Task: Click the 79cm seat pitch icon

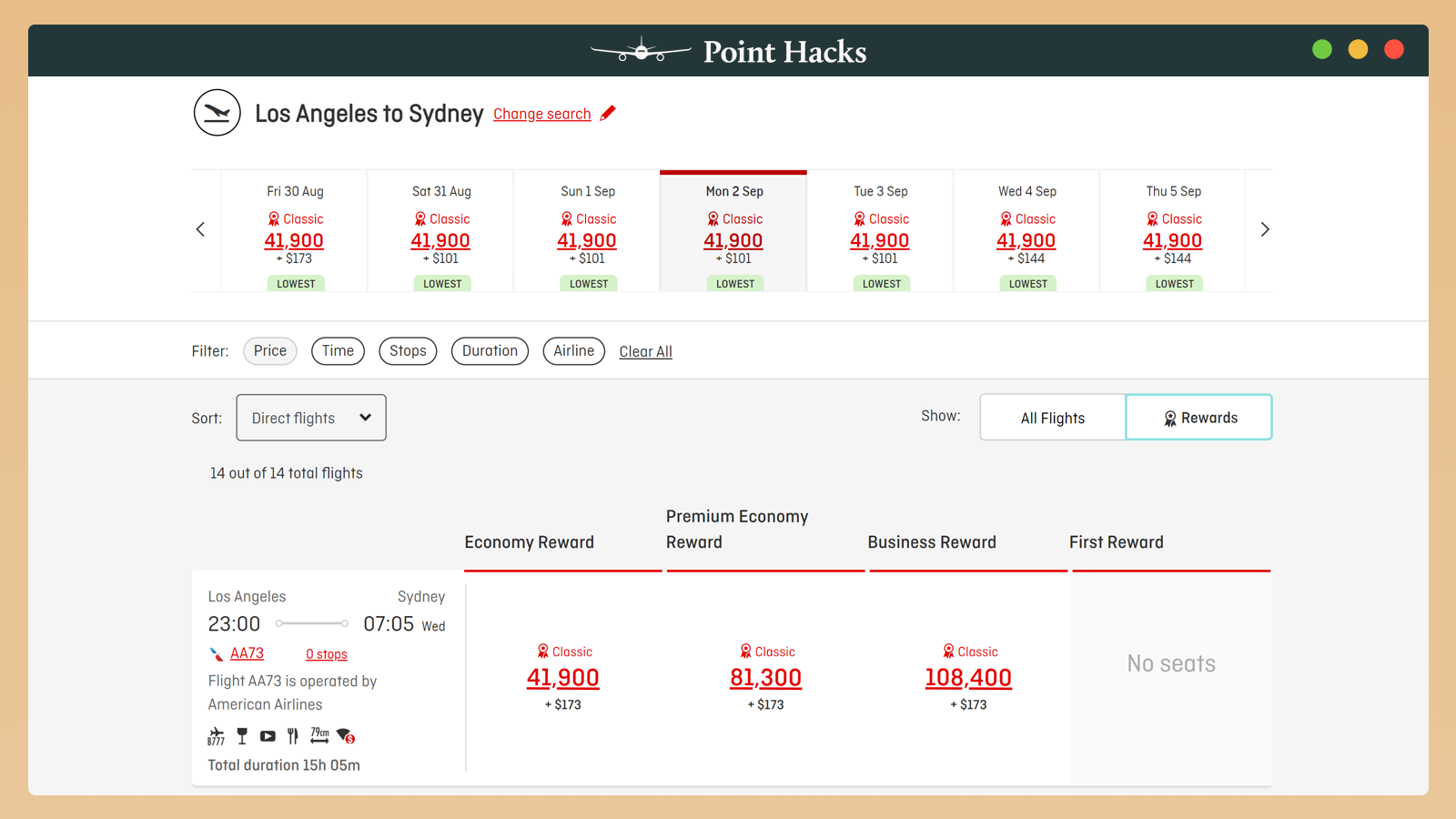Action: coord(319,735)
